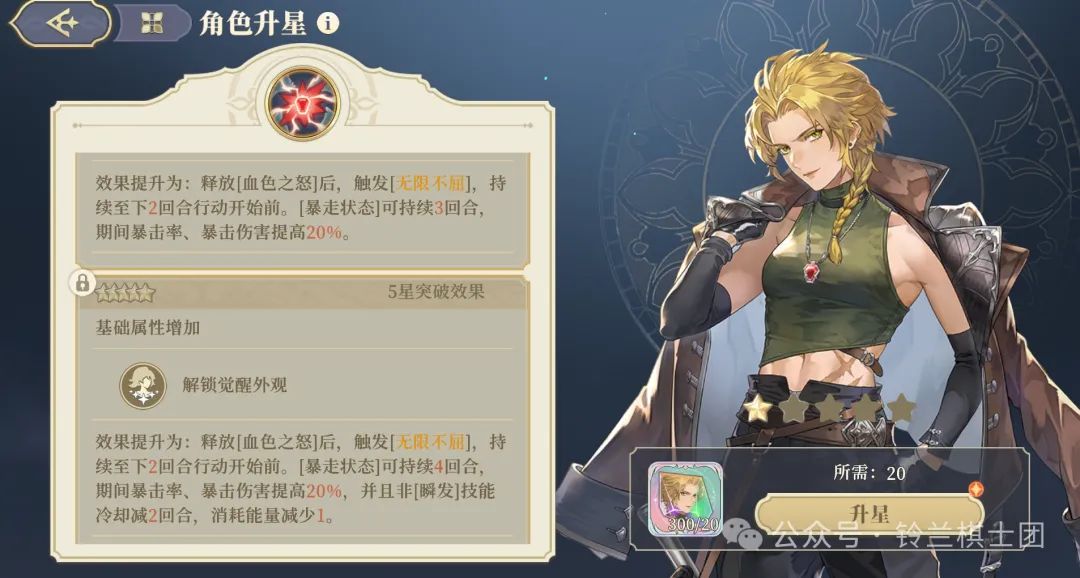The height and width of the screenshot is (578, 1080).
Task: Tap the lock icon on 5星 panel
Action: pyautogui.click(x=82, y=282)
